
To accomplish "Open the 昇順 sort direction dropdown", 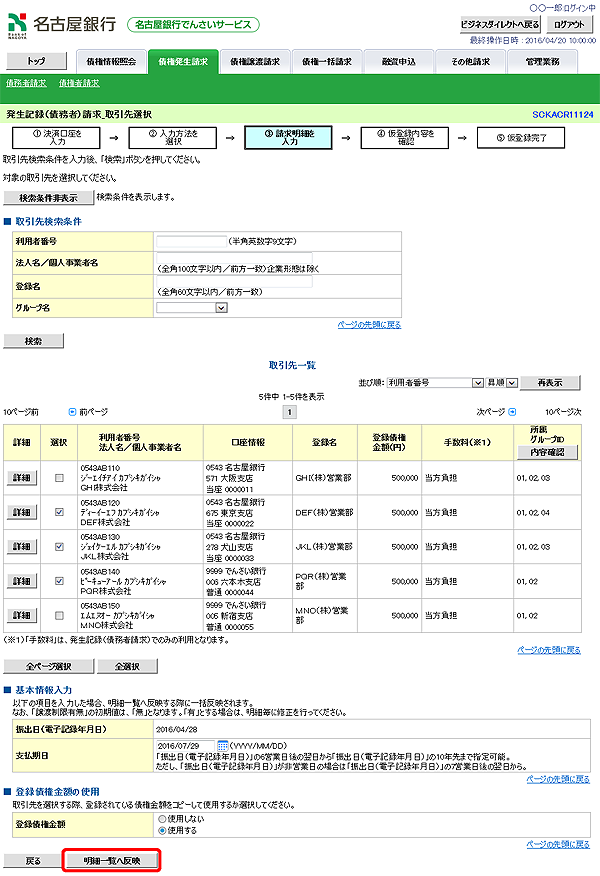I will point(502,383).
